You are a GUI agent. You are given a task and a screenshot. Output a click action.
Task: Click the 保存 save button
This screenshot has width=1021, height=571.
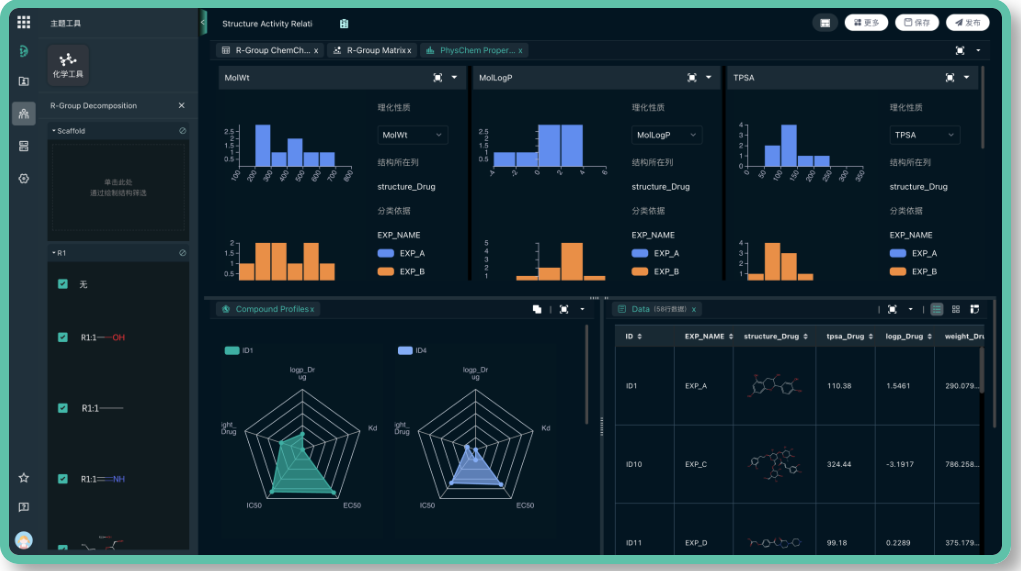pyautogui.click(x=916, y=22)
